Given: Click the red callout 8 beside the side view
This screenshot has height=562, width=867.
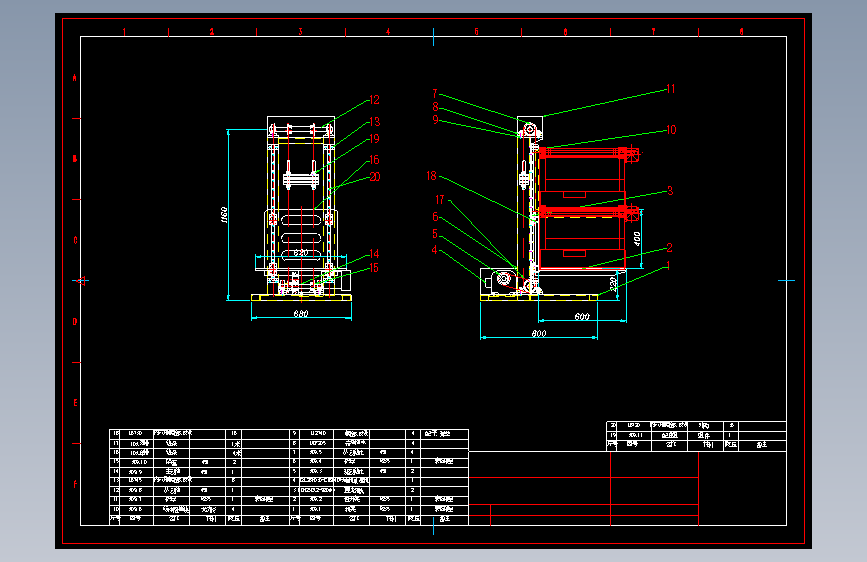Looking at the screenshot, I should [436, 107].
